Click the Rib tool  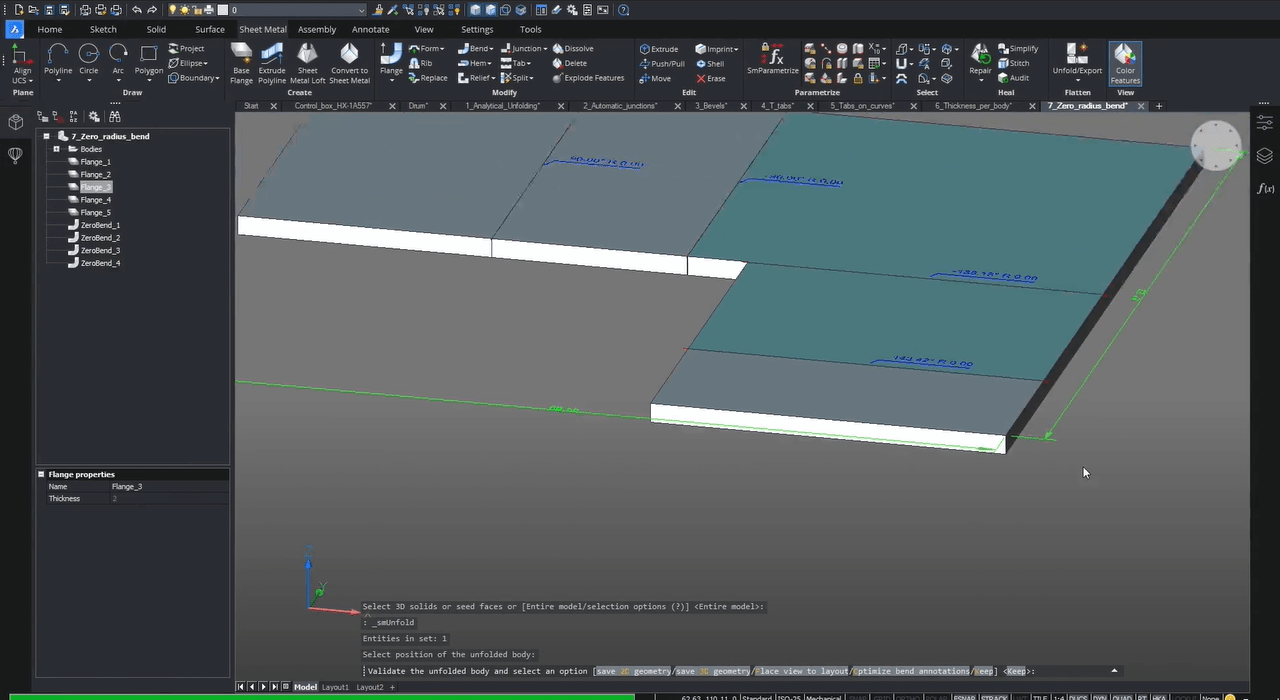[x=421, y=63]
